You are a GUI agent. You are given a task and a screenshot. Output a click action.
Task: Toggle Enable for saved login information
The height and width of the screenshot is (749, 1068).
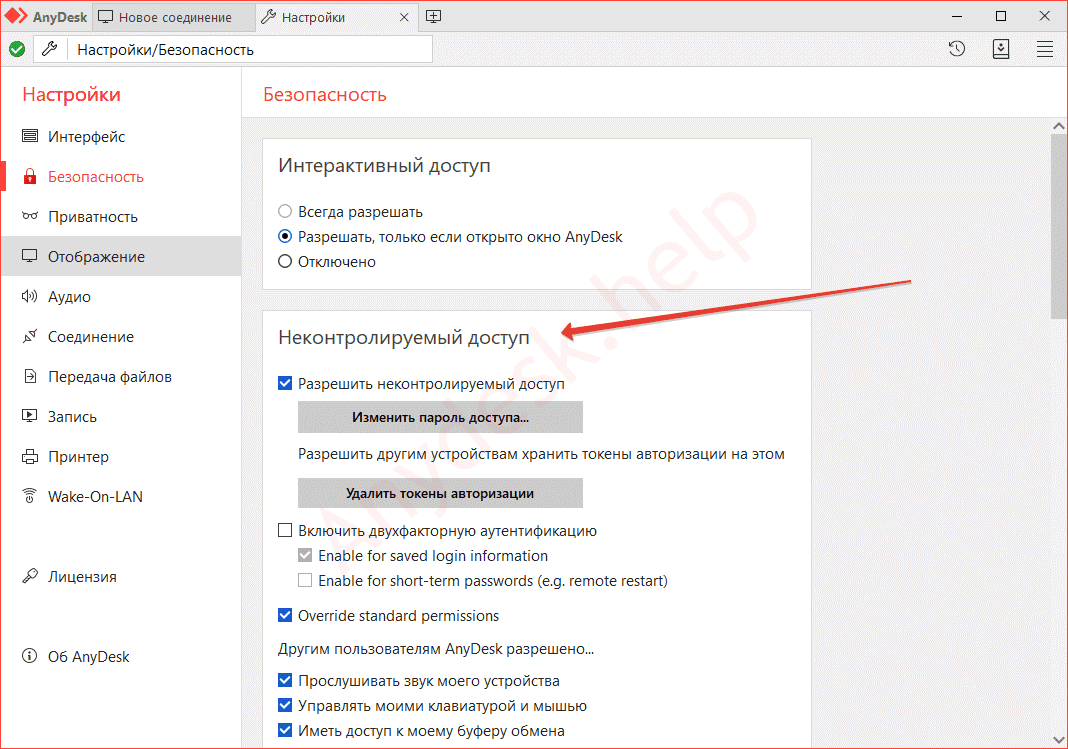coord(305,556)
